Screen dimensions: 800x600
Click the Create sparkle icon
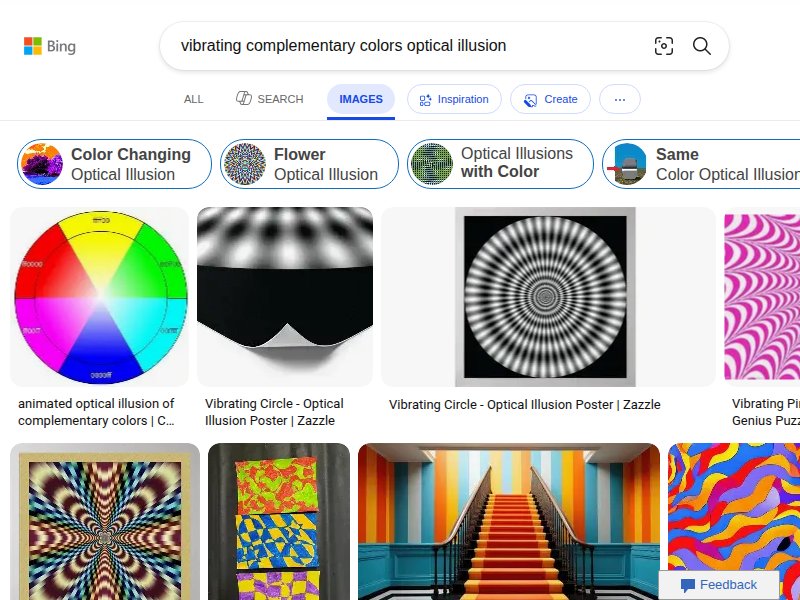528,99
